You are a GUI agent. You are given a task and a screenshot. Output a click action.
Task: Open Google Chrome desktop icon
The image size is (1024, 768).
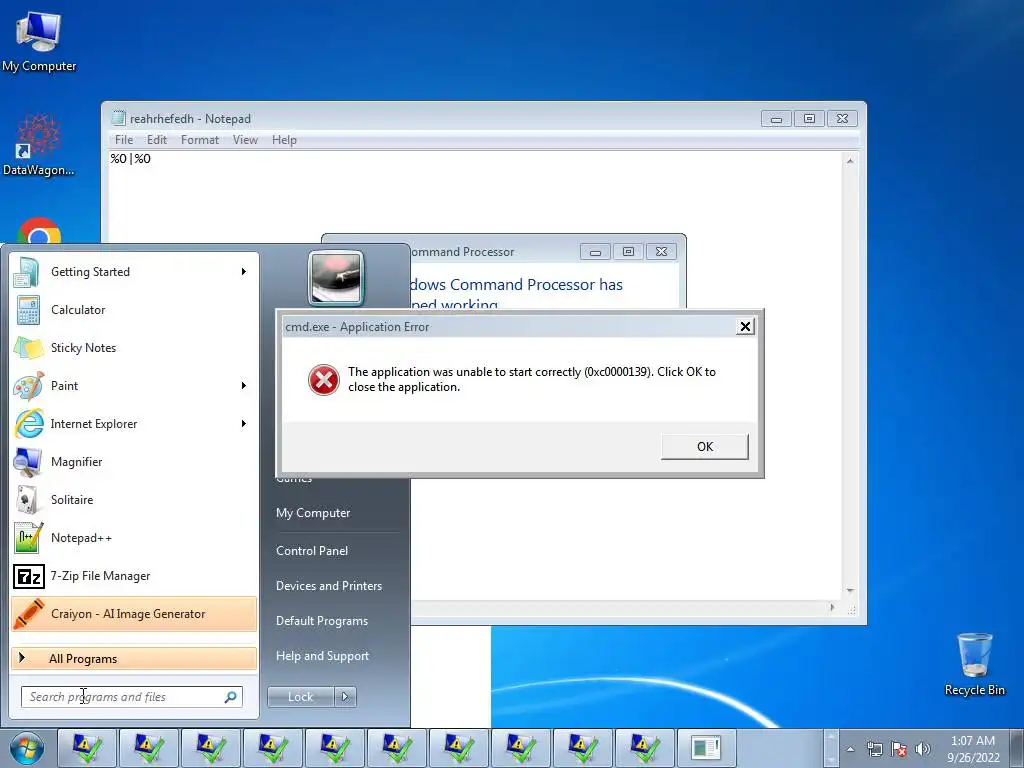point(39,231)
